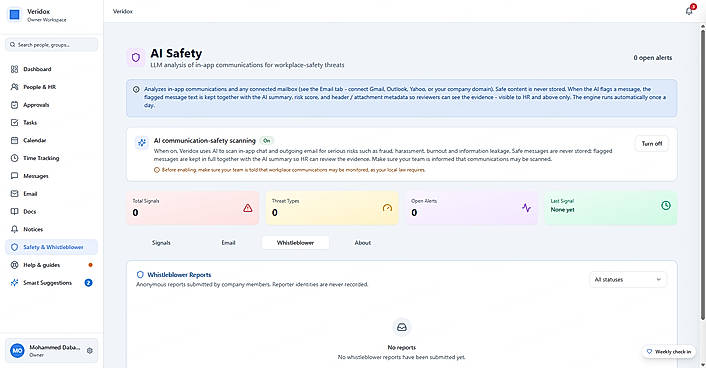
Task: Open the notifications bell
Action: (x=689, y=11)
